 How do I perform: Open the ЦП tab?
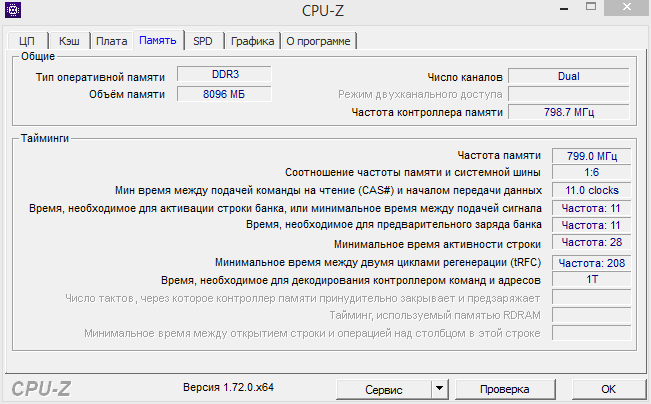tap(27, 41)
